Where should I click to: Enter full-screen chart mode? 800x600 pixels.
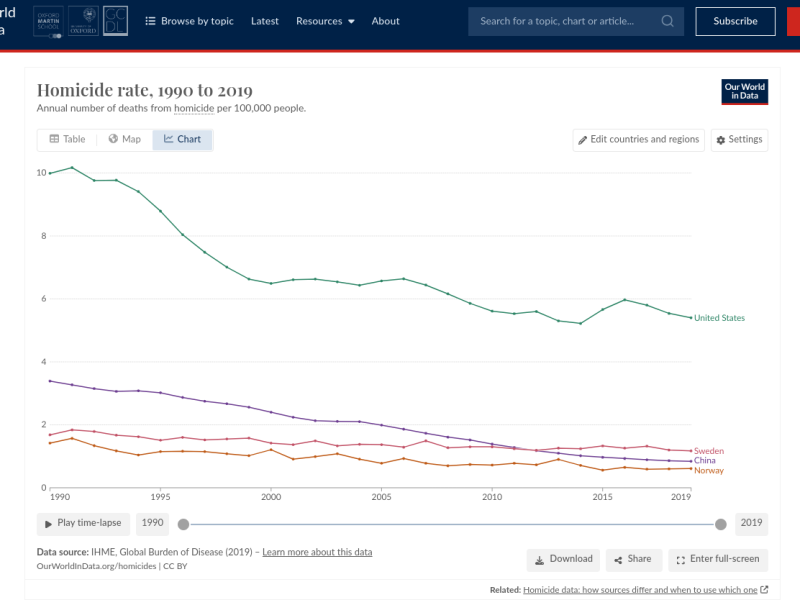tap(718, 559)
